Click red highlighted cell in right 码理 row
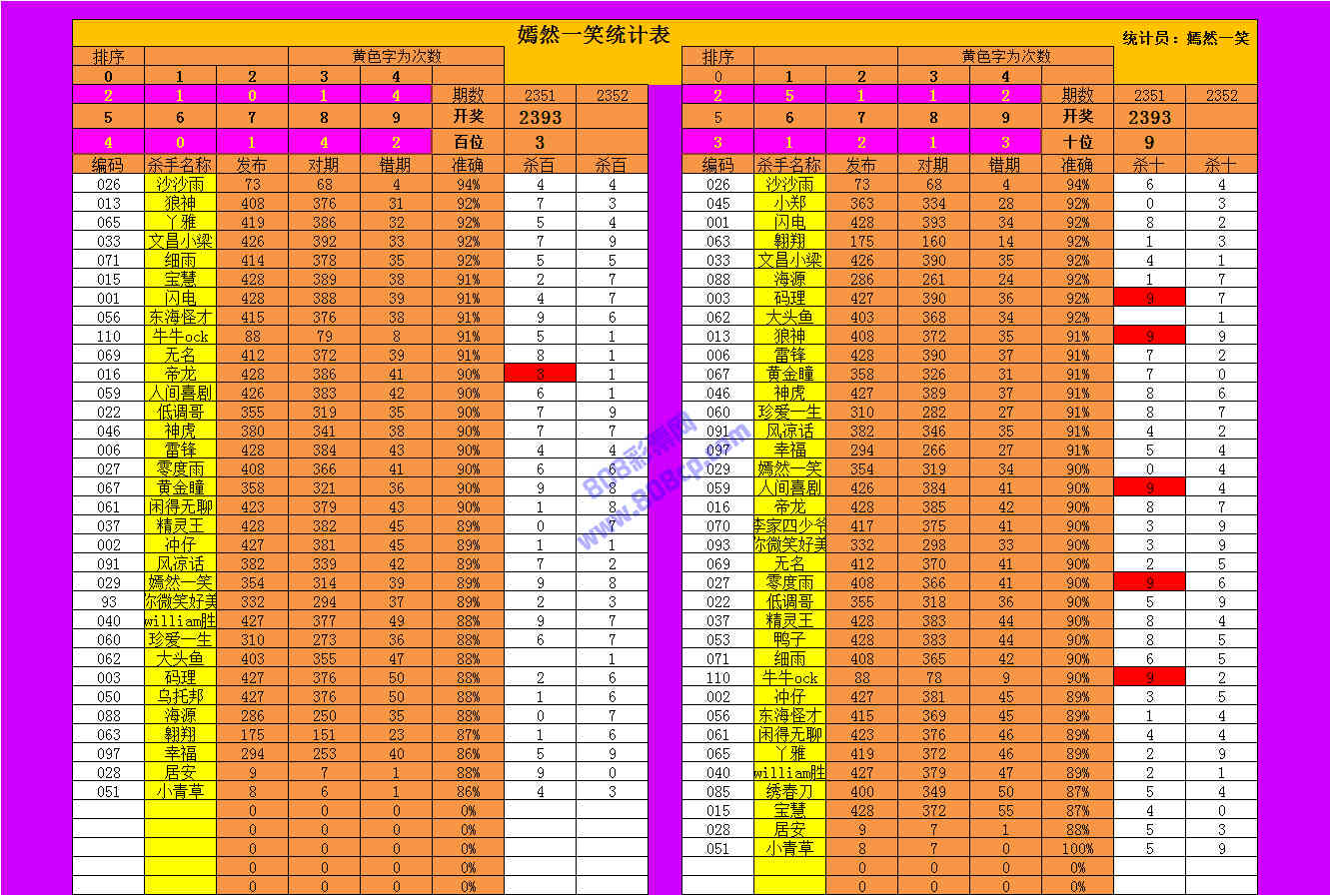The height and width of the screenshot is (896, 1330). [1149, 298]
